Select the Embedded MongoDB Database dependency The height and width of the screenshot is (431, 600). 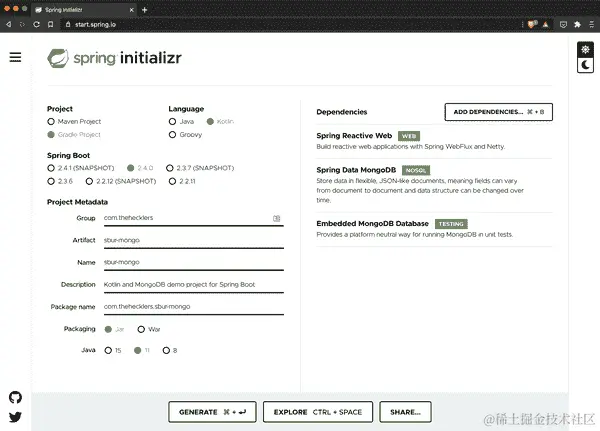(x=434, y=229)
